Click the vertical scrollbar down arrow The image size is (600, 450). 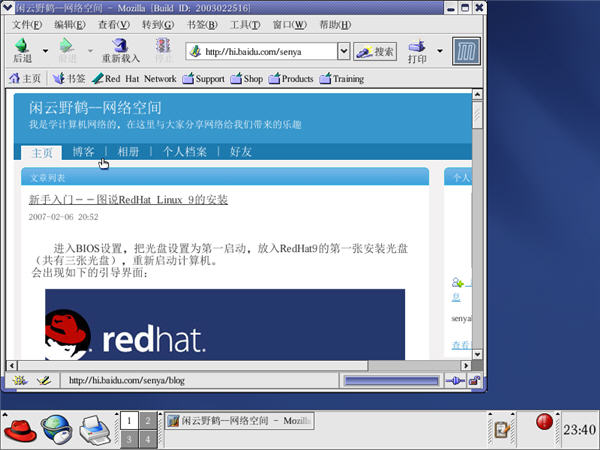(477, 355)
